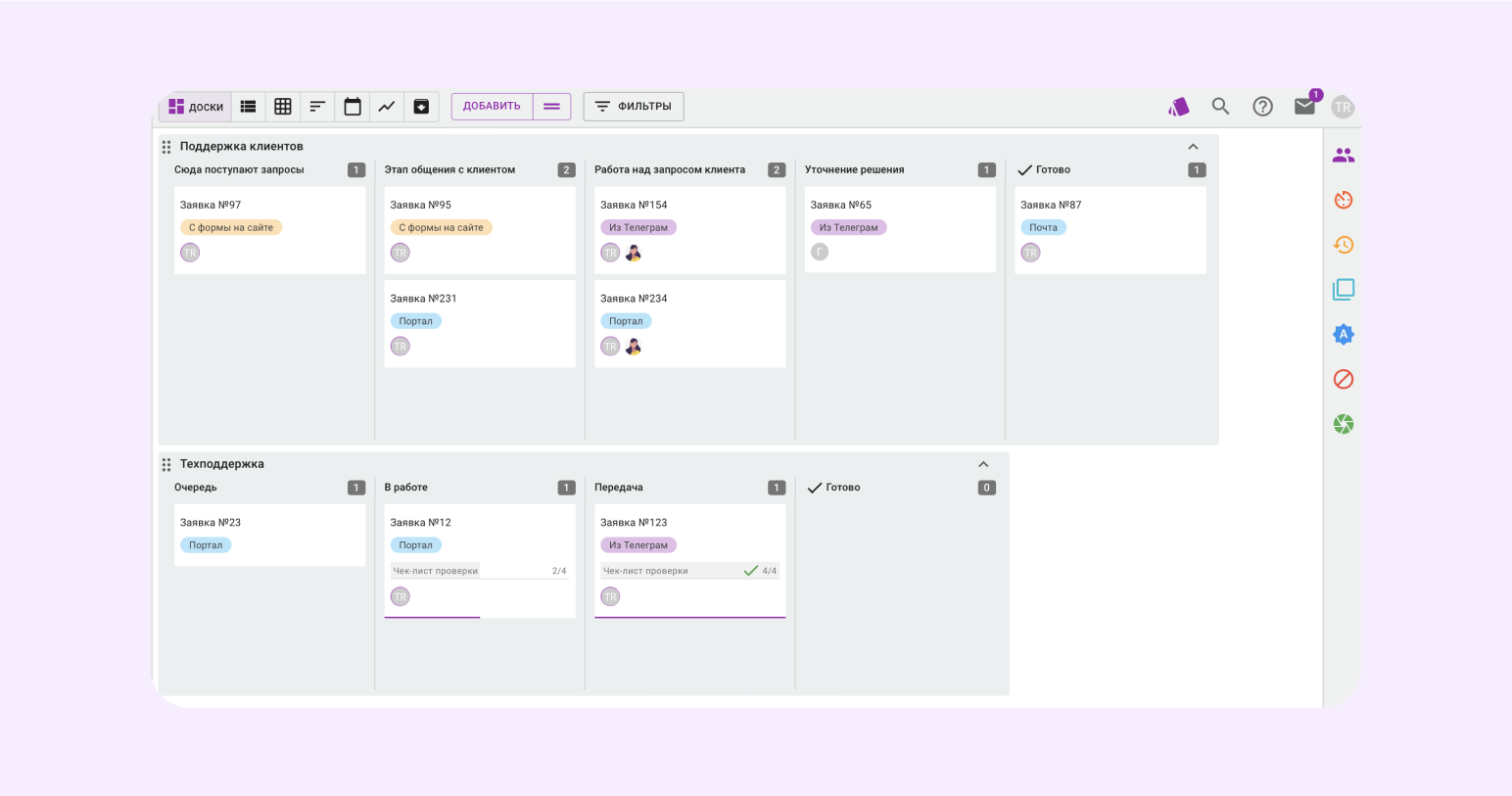
Task: Click the red blocked icon in the sidebar
Action: tap(1344, 379)
